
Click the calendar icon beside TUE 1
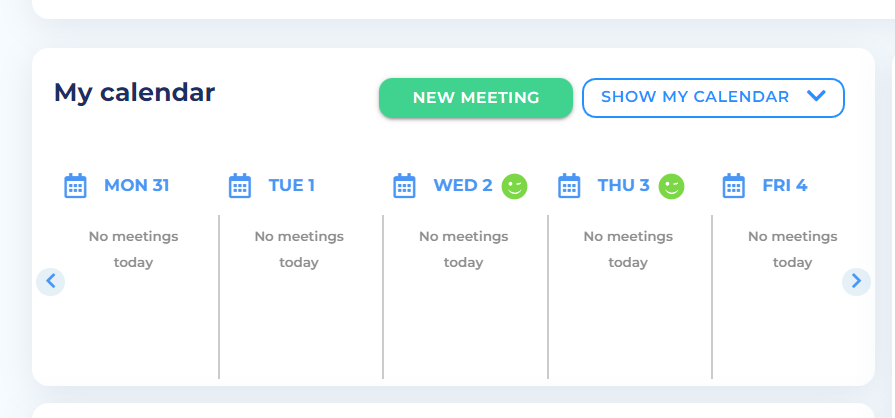point(240,186)
